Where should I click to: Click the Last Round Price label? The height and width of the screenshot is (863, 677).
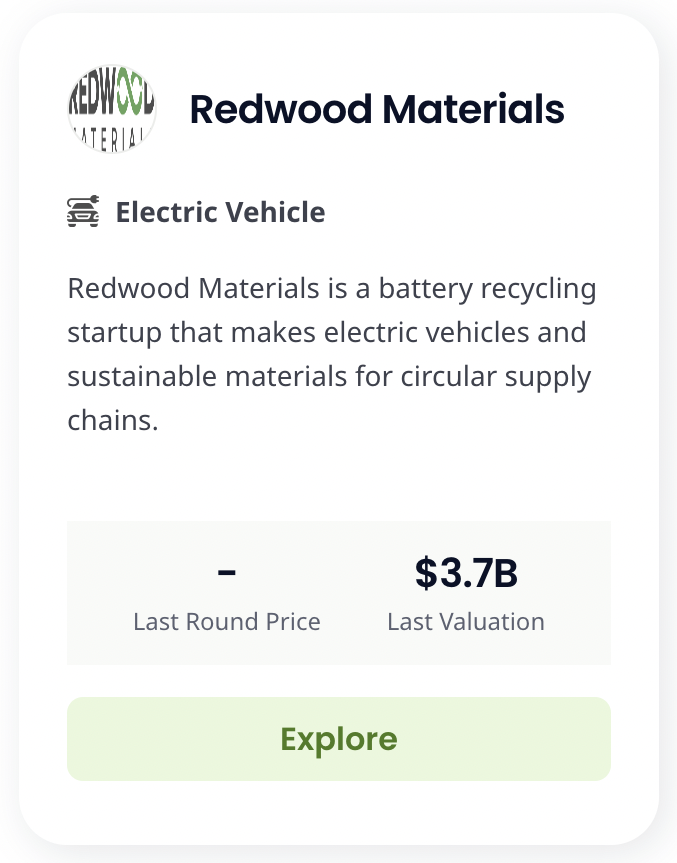click(x=227, y=622)
